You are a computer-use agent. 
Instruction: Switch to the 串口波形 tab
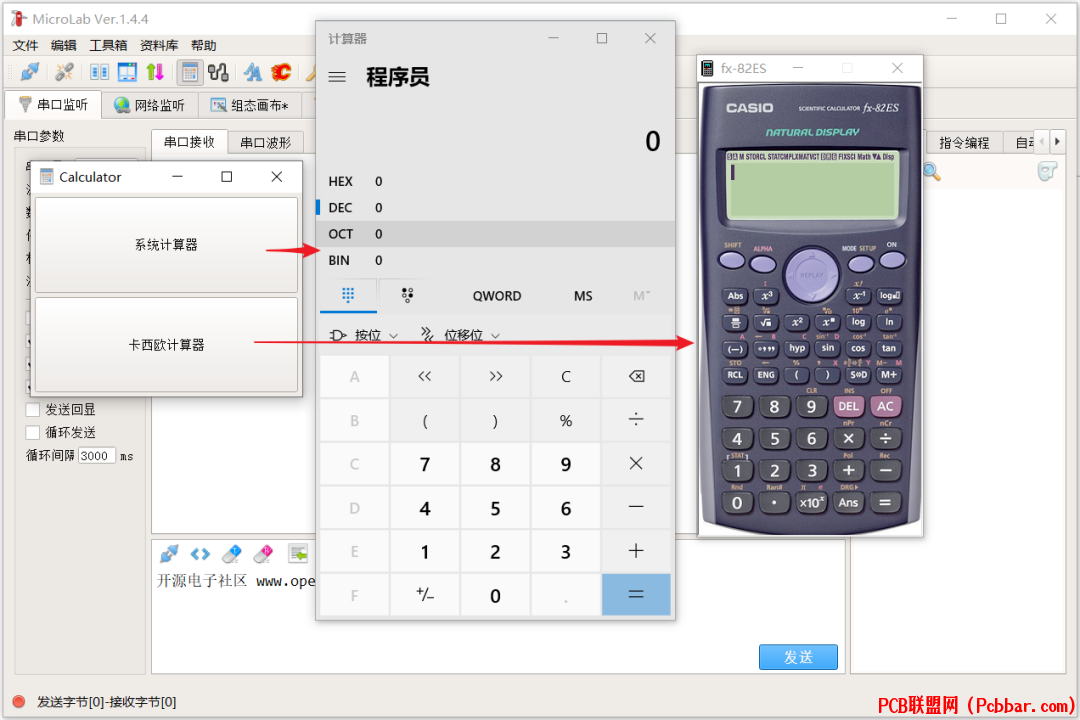265,143
